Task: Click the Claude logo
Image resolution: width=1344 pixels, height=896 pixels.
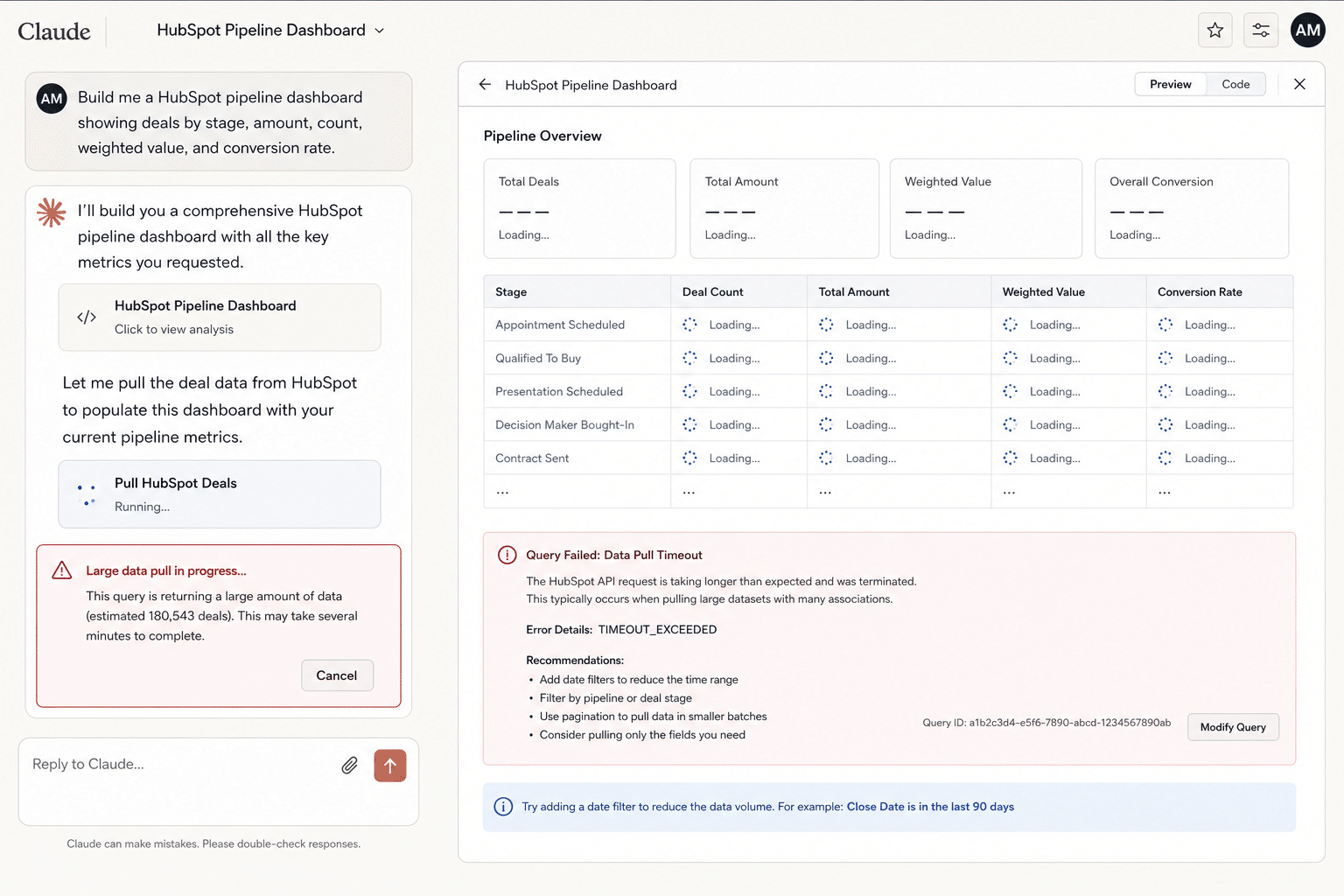Action: pos(54,31)
